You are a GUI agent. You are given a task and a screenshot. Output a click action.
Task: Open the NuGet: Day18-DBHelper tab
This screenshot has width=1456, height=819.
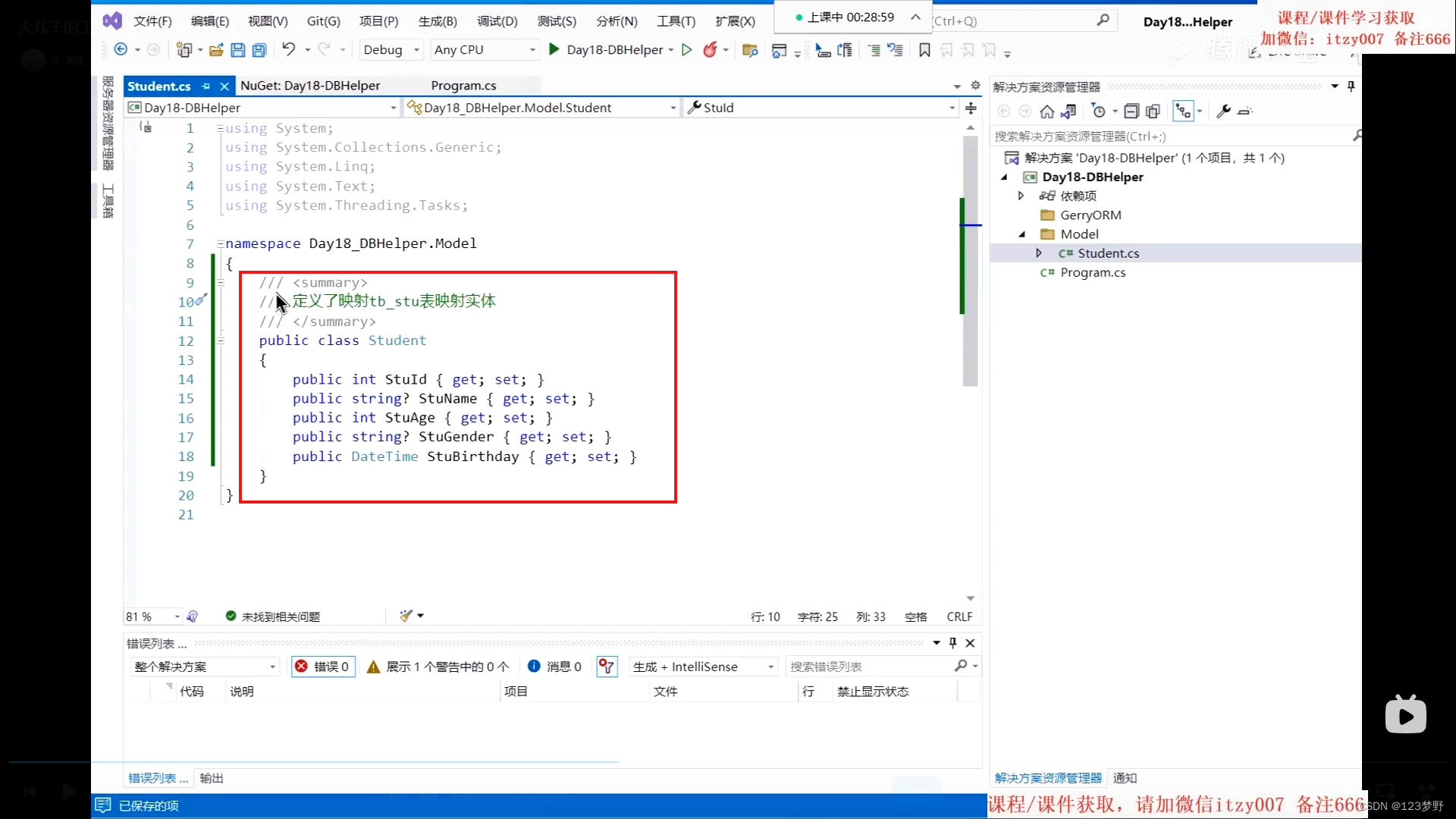[x=310, y=85]
